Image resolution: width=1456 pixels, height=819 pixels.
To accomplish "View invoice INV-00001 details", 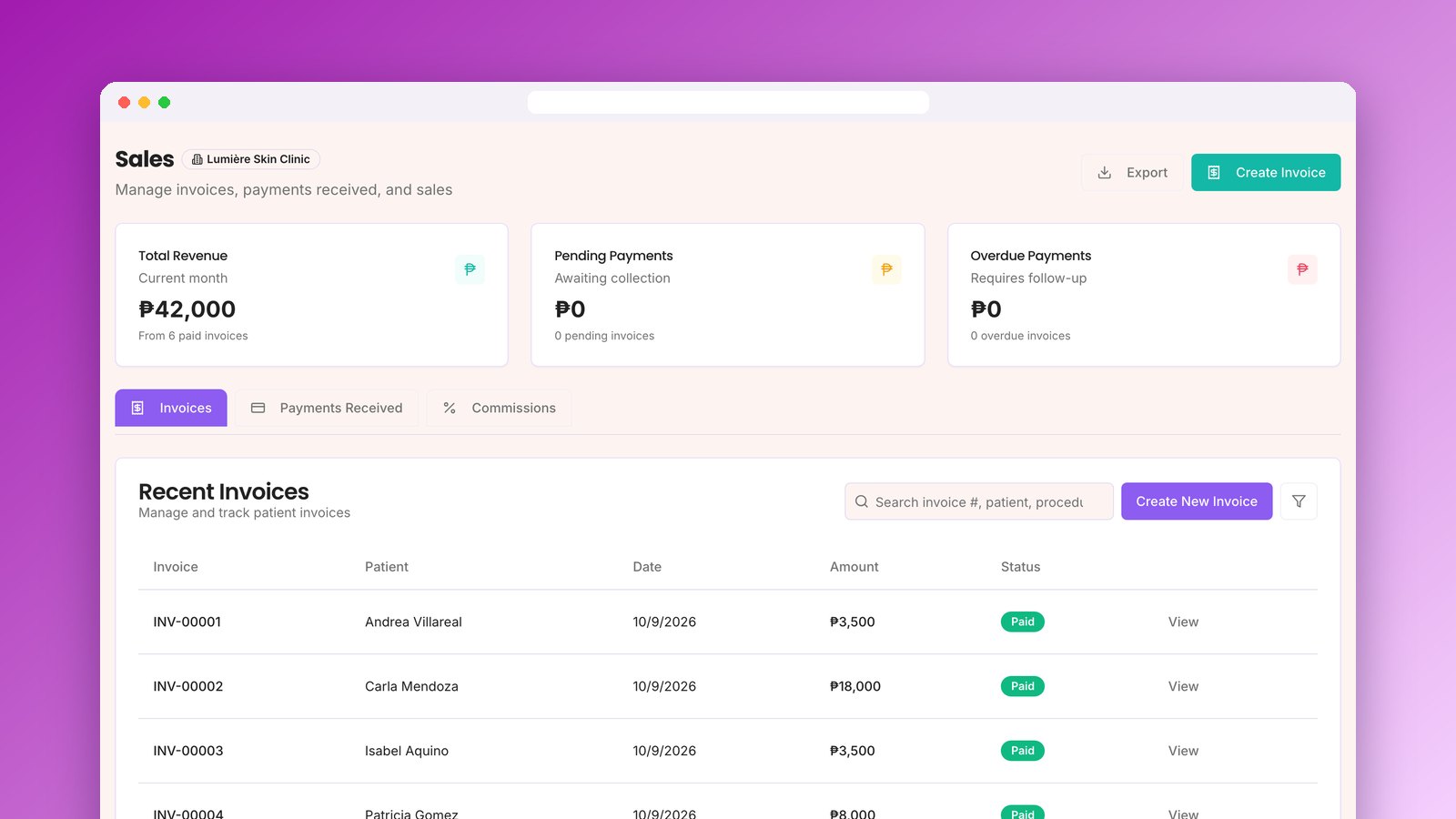I will coord(1183,622).
